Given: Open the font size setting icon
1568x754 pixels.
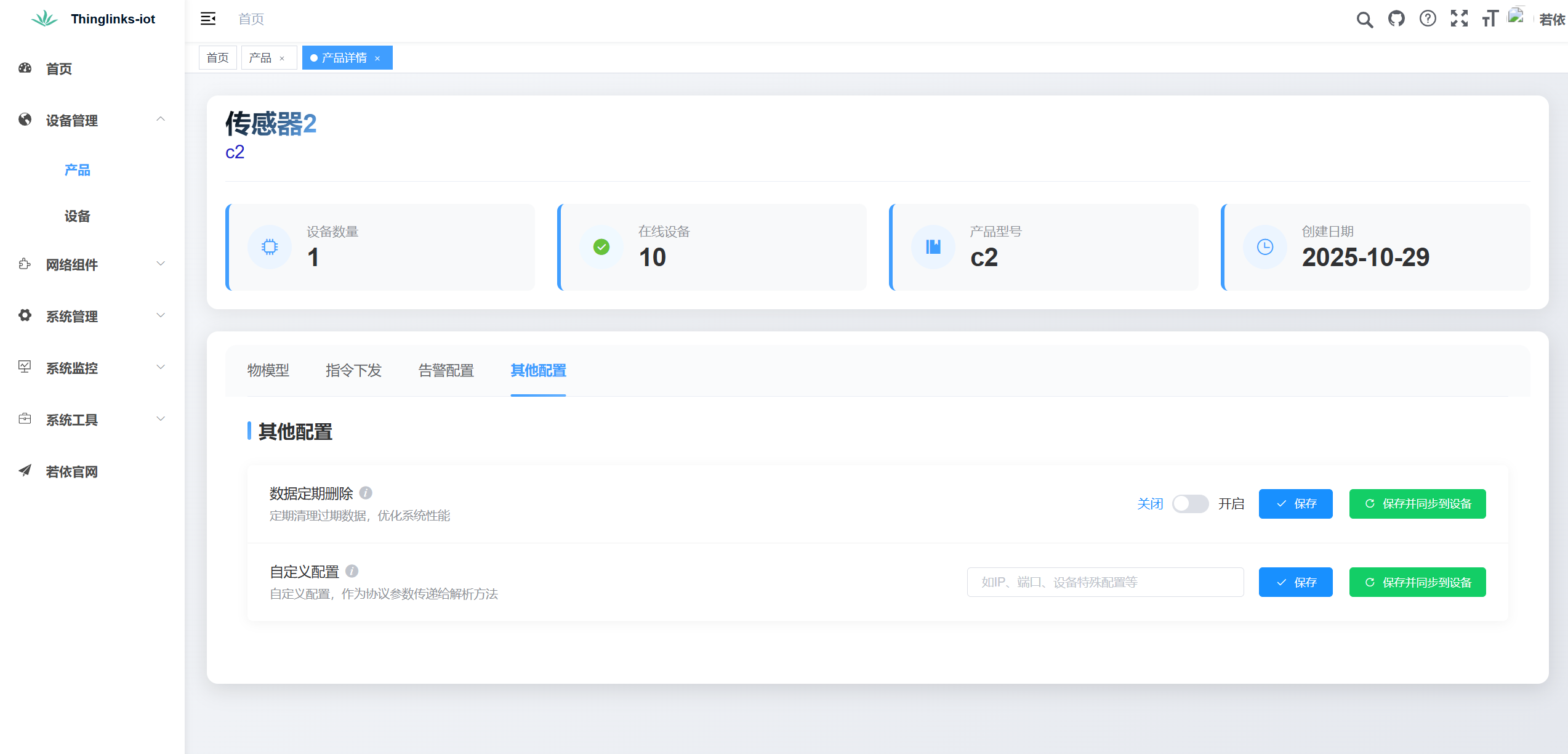Looking at the screenshot, I should [1490, 19].
